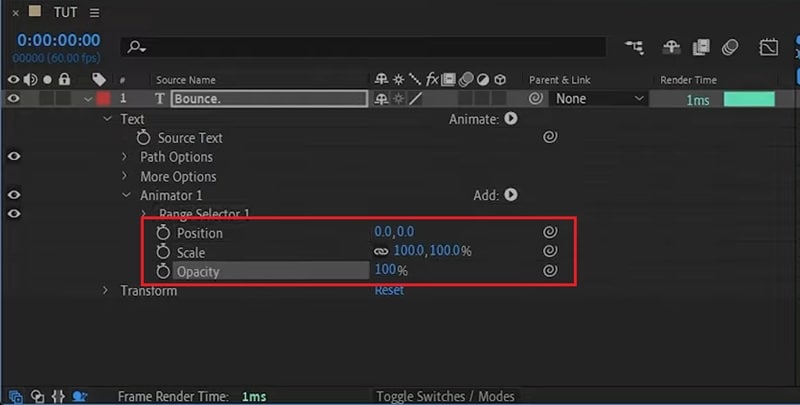Viewport: 800px width, 405px height.
Task: Click the Scale property pick whip
Action: (549, 250)
